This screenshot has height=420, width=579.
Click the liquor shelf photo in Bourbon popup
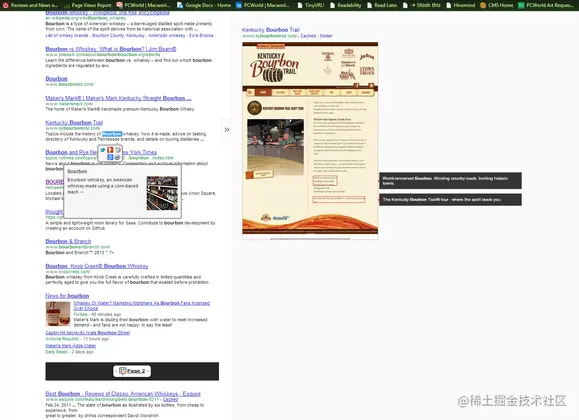pos(162,193)
